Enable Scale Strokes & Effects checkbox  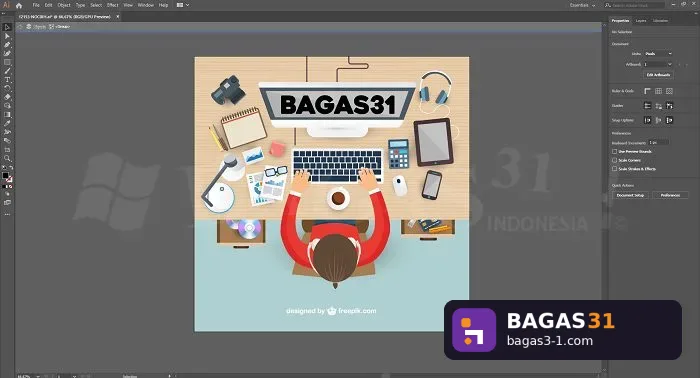pyautogui.click(x=615, y=169)
